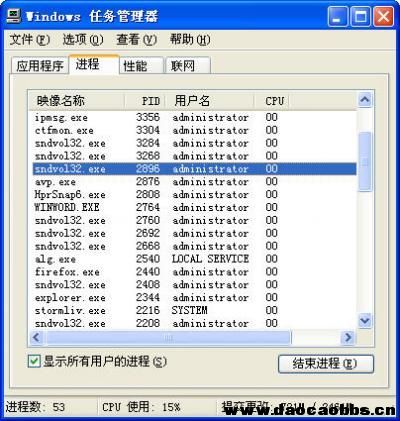
Task: Select the firefox.exe process row
Action: click(195, 272)
